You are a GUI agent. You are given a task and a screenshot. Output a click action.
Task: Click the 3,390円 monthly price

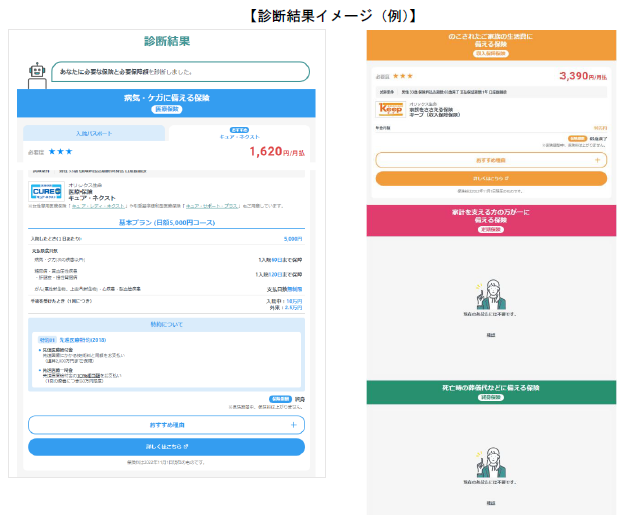[583, 76]
